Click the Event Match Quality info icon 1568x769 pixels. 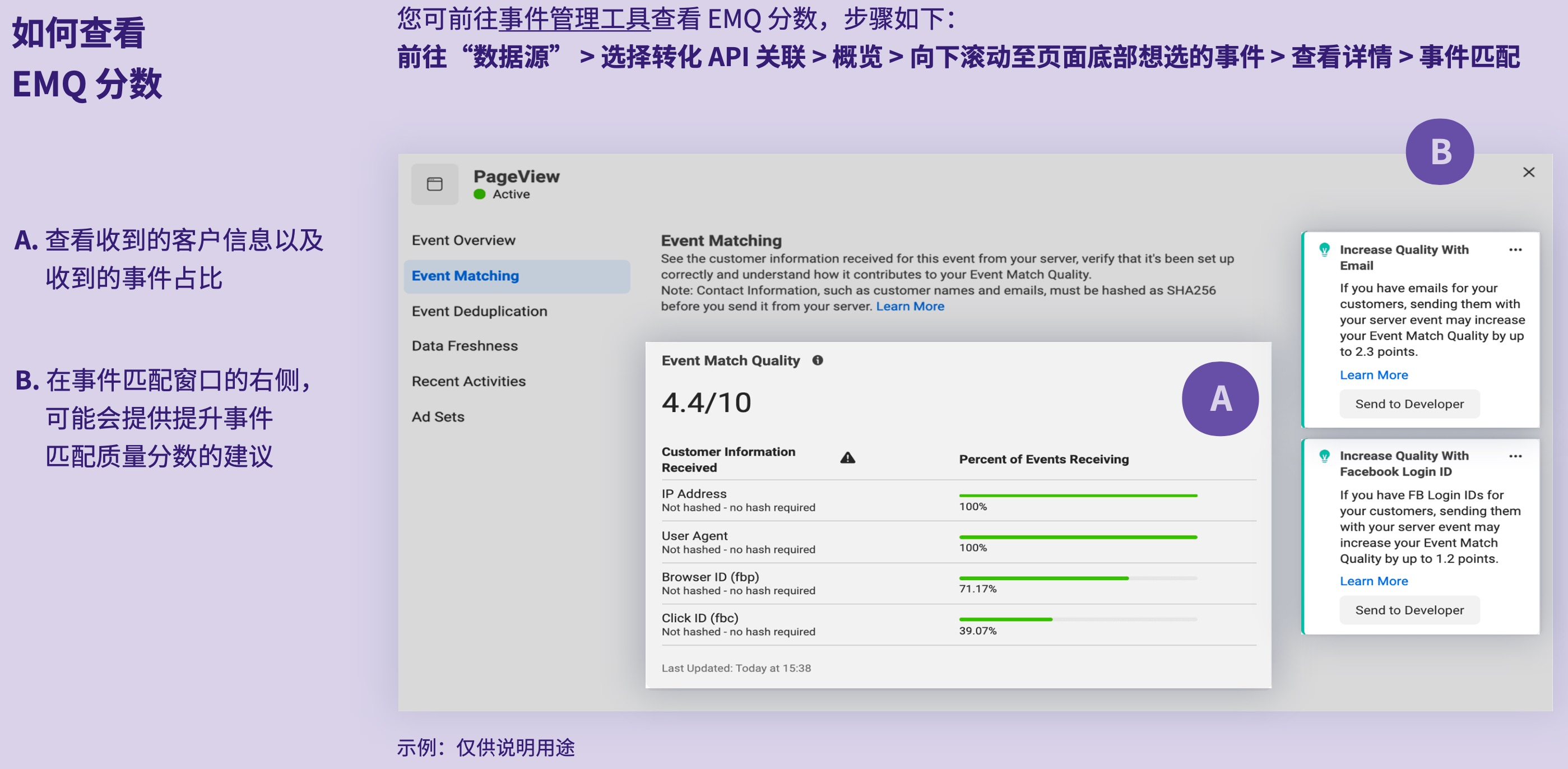(818, 360)
